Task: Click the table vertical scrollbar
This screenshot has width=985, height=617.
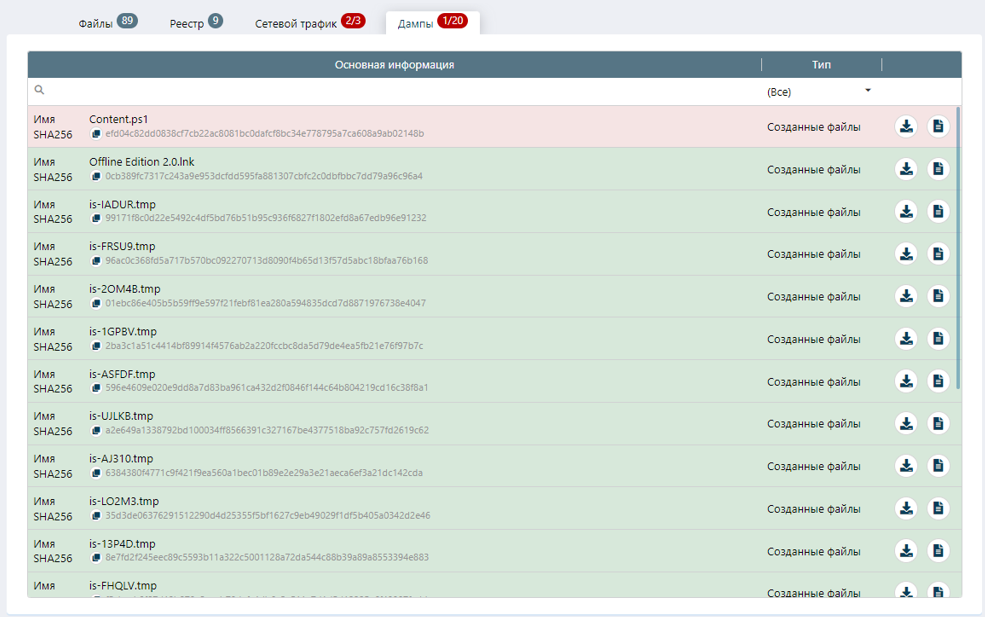Action: [958, 250]
